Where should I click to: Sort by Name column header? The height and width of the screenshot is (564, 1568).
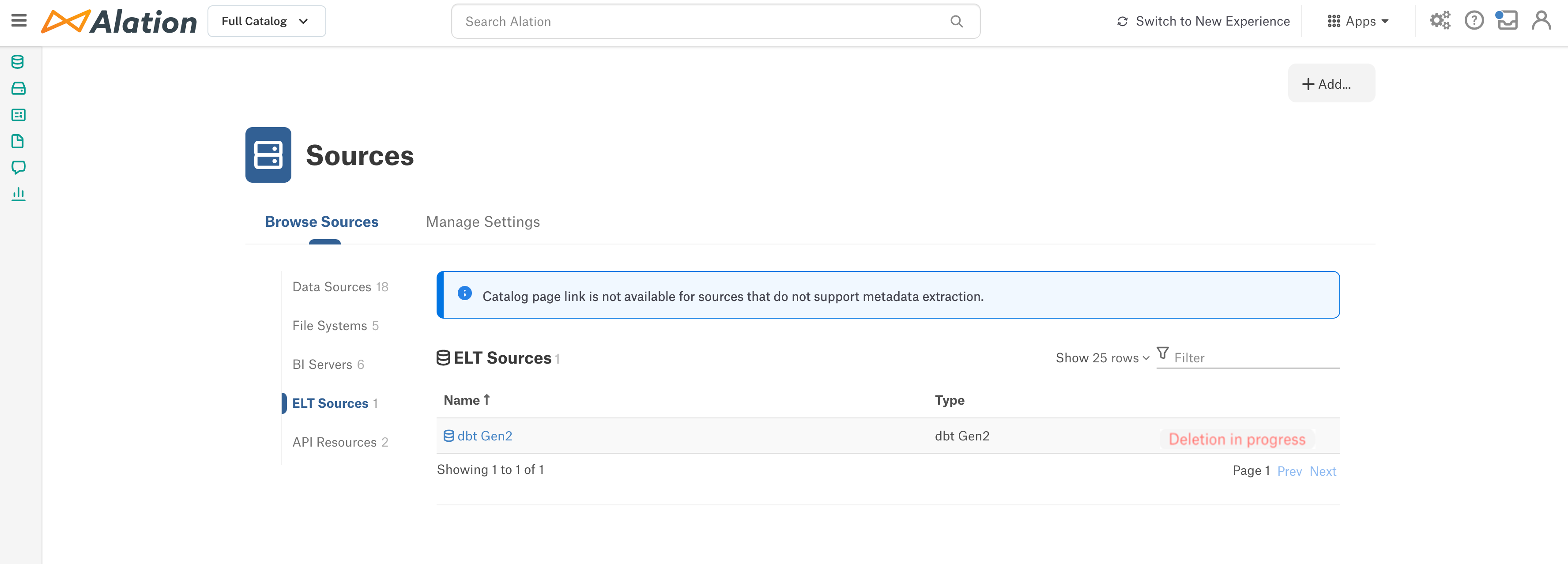click(x=466, y=400)
